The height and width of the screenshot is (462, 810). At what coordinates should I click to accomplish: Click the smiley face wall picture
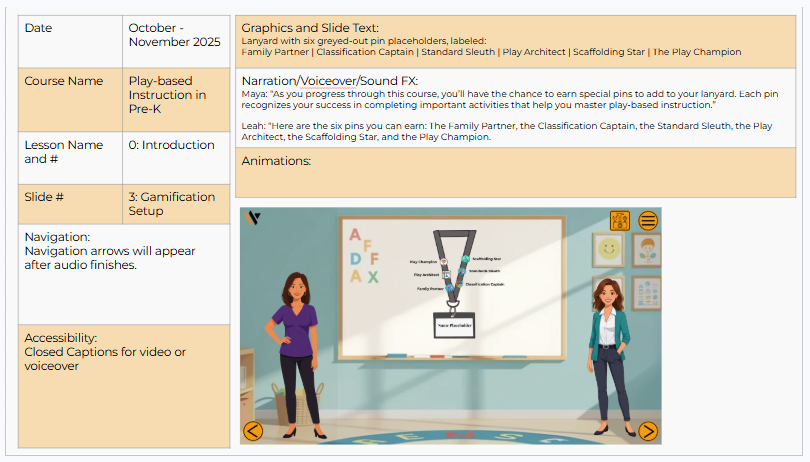tap(609, 250)
